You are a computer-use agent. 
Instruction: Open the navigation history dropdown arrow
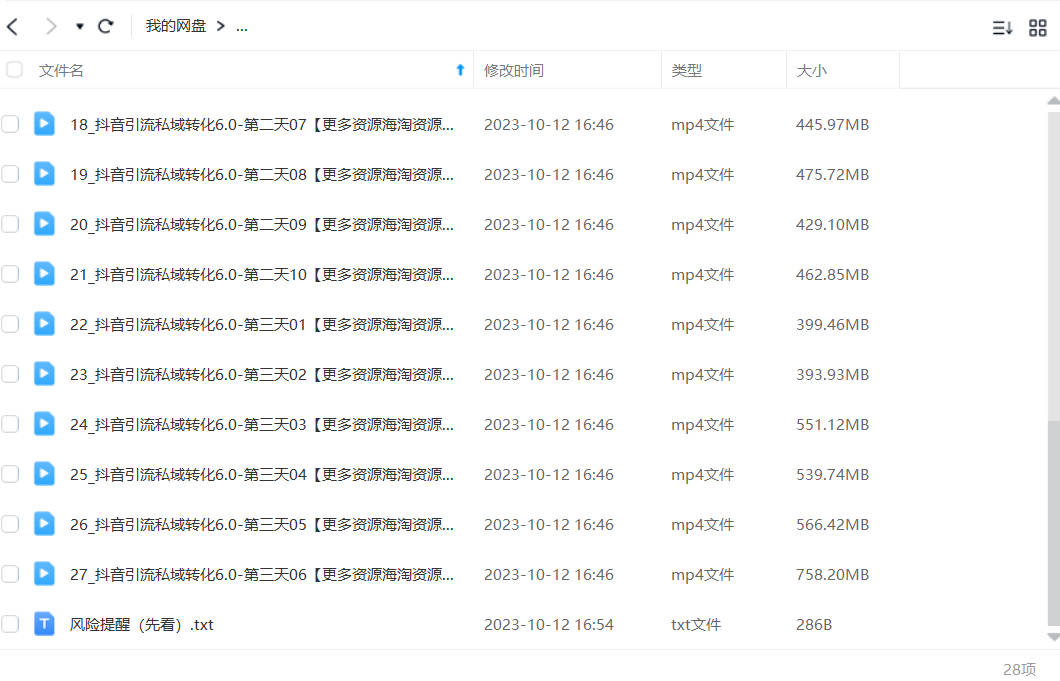pos(80,26)
